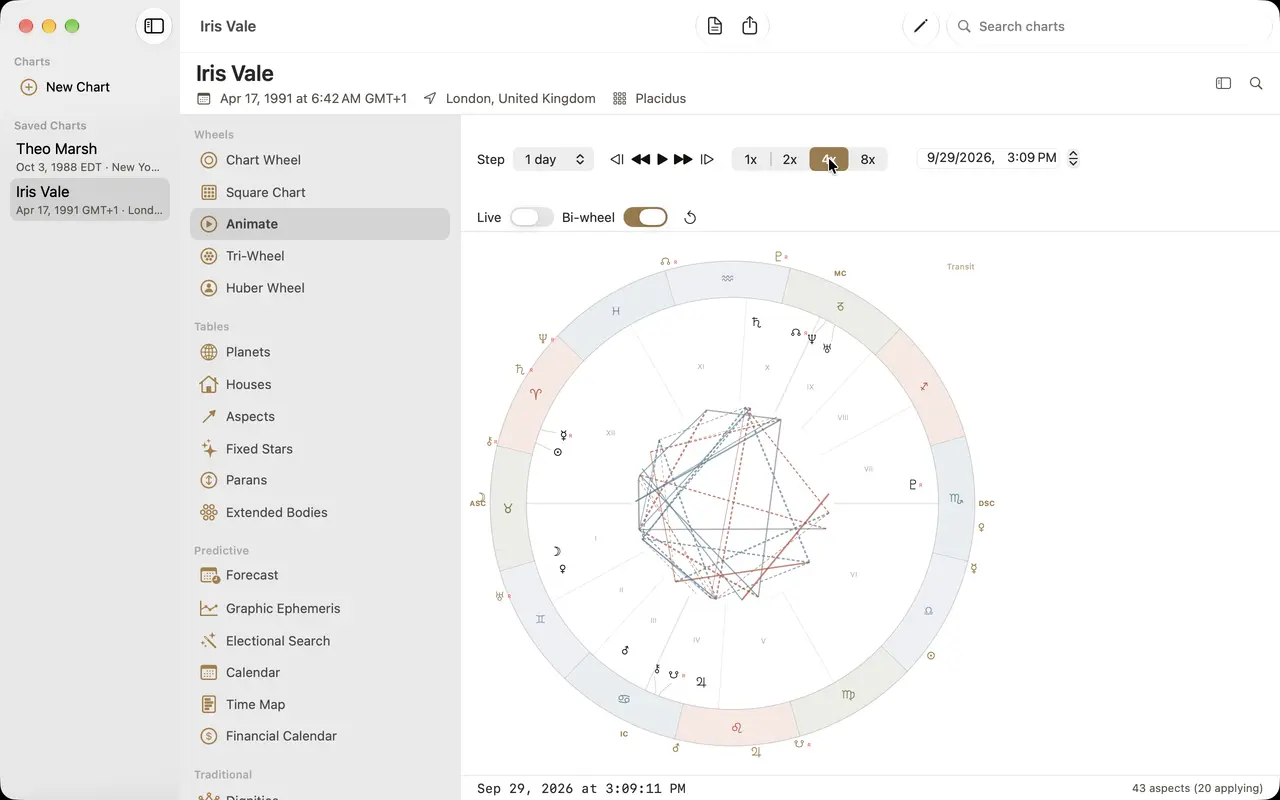The image size is (1280, 800).
Task: Step backward one frame
Action: click(x=617, y=159)
